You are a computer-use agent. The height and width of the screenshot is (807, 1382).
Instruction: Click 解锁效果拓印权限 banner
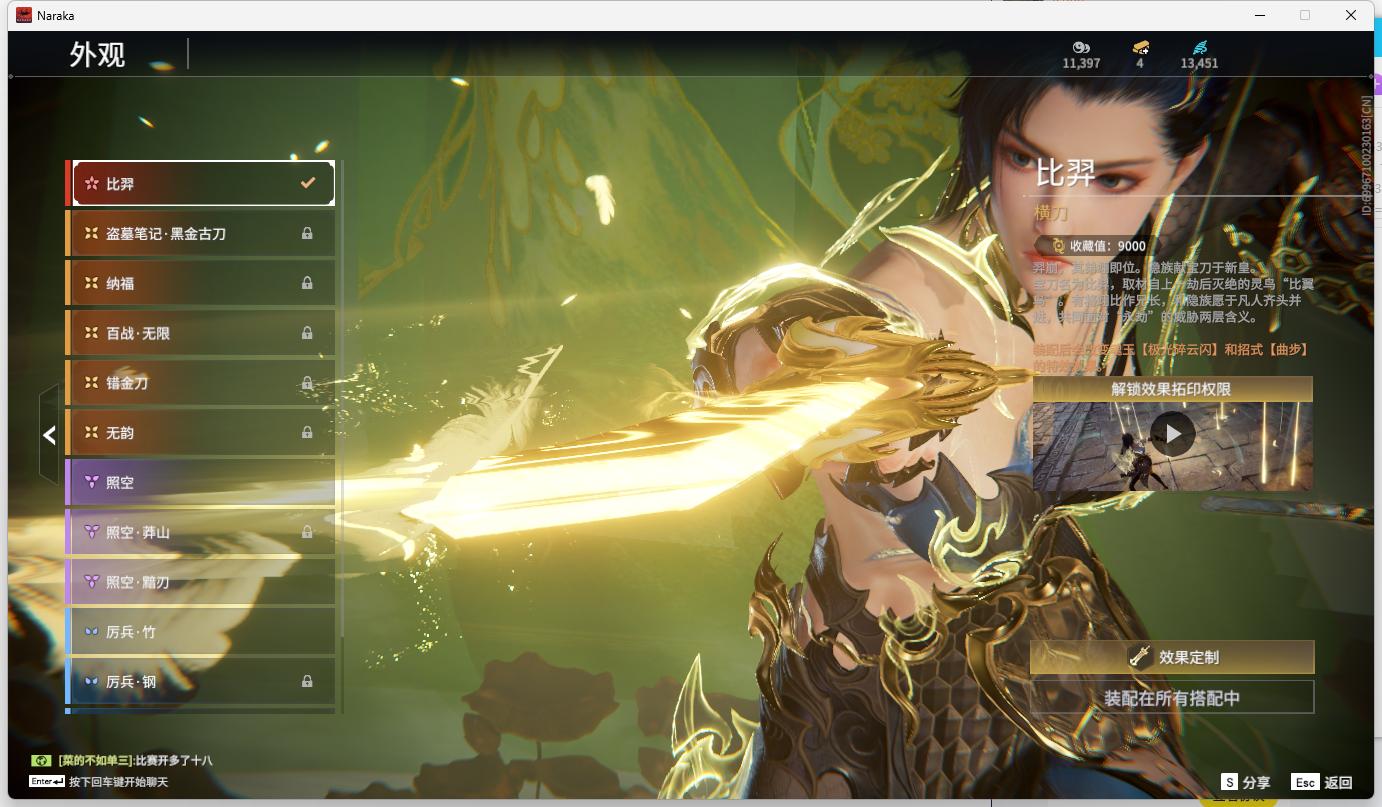[1172, 389]
